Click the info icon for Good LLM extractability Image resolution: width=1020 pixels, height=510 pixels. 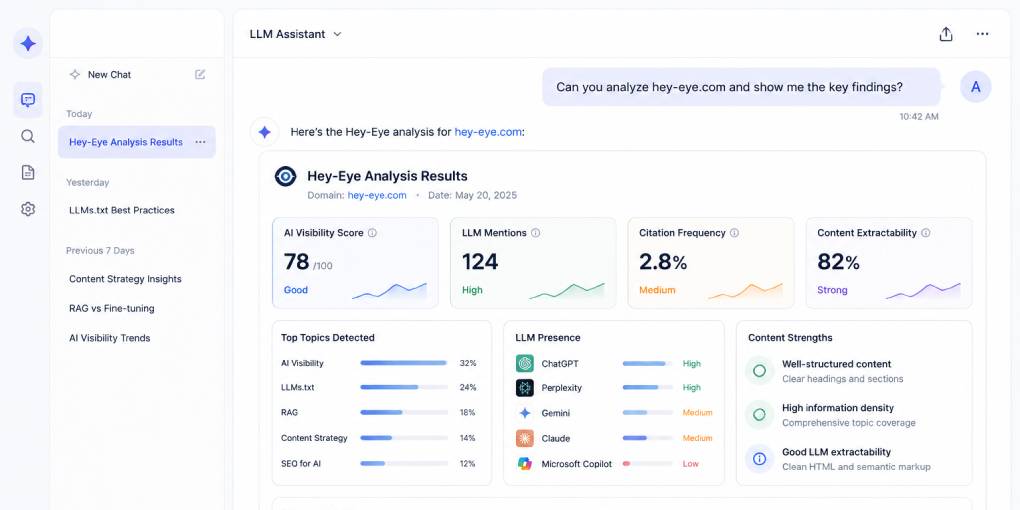[759, 459]
